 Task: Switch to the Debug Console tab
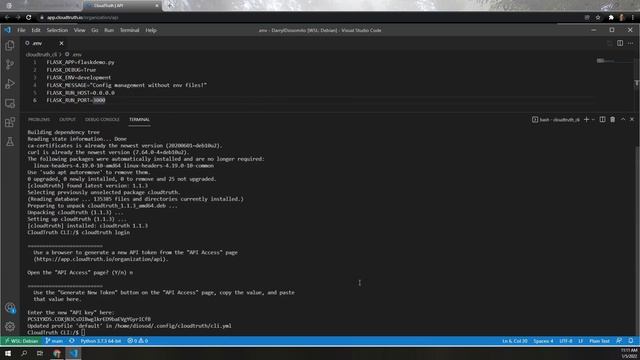point(102,120)
